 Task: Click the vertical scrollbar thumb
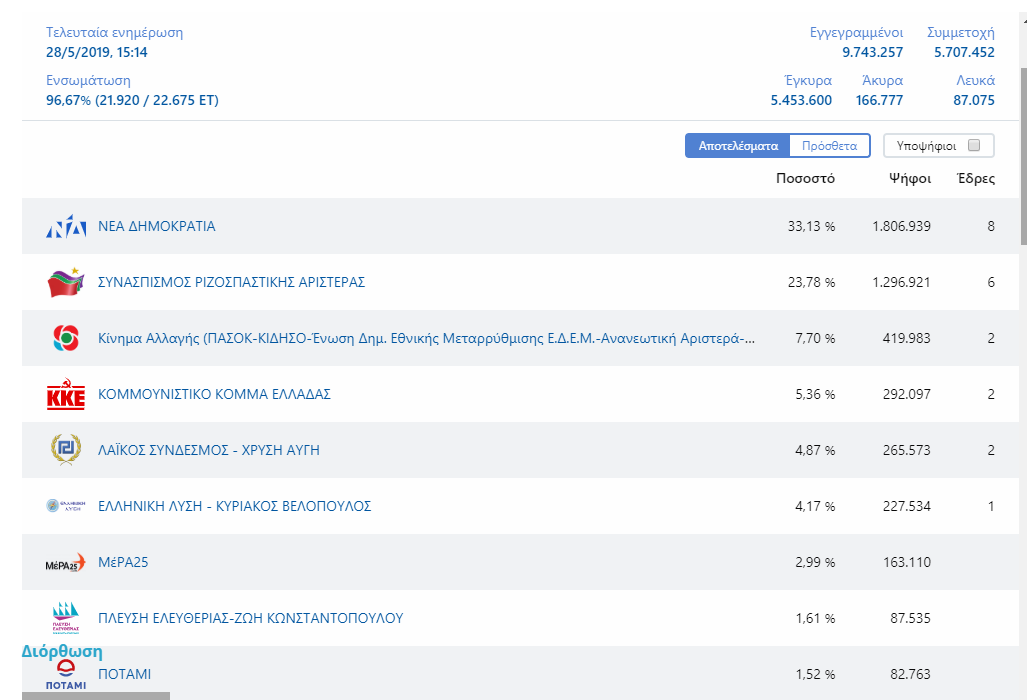coord(1023,156)
